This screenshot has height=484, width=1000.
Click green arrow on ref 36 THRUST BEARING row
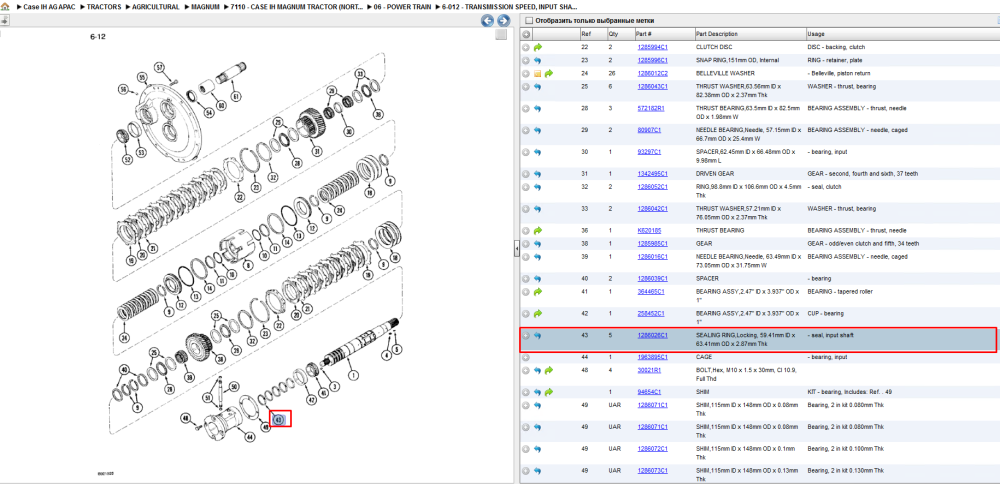coord(538,230)
